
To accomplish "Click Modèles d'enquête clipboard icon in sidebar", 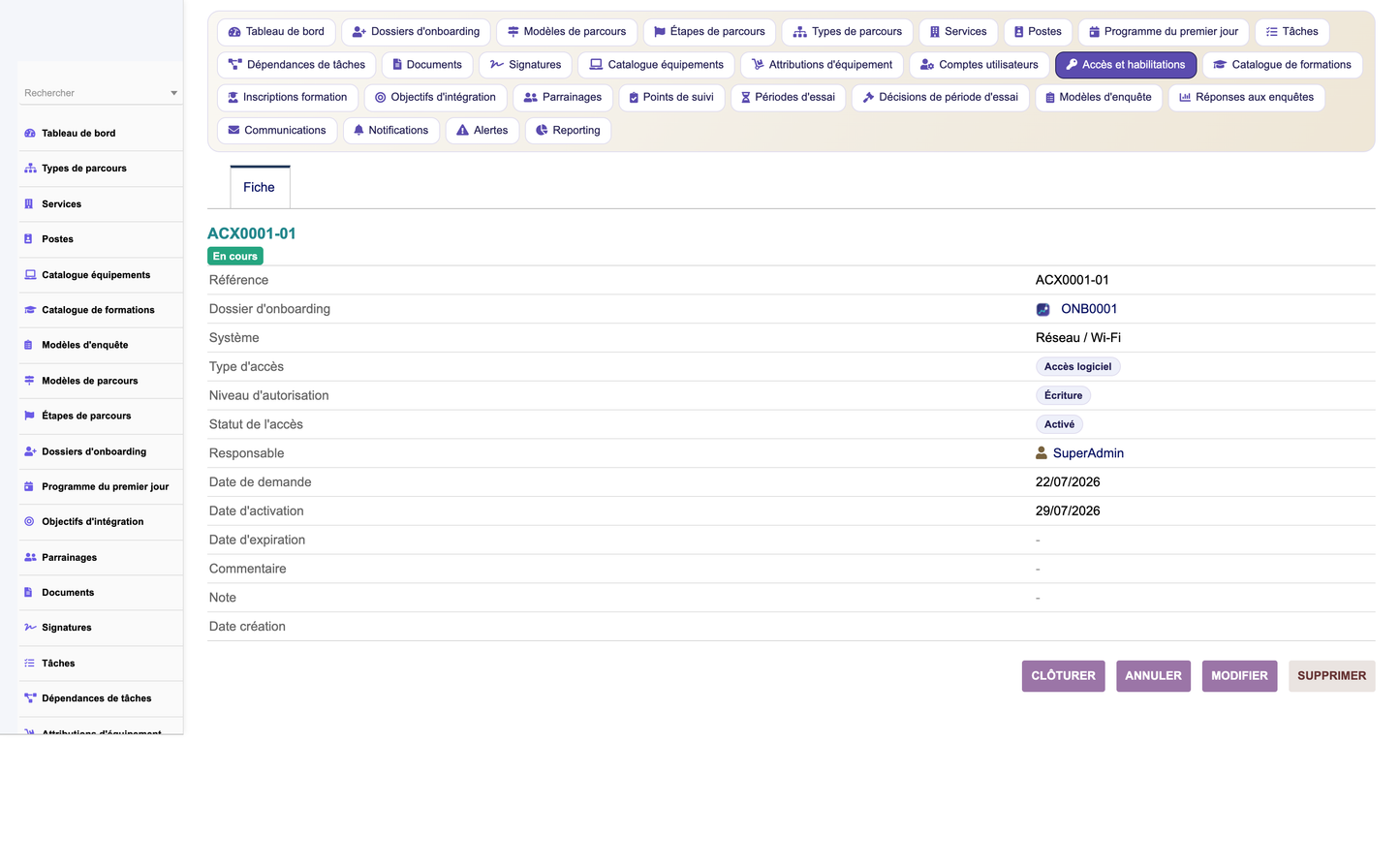I will click(29, 345).
